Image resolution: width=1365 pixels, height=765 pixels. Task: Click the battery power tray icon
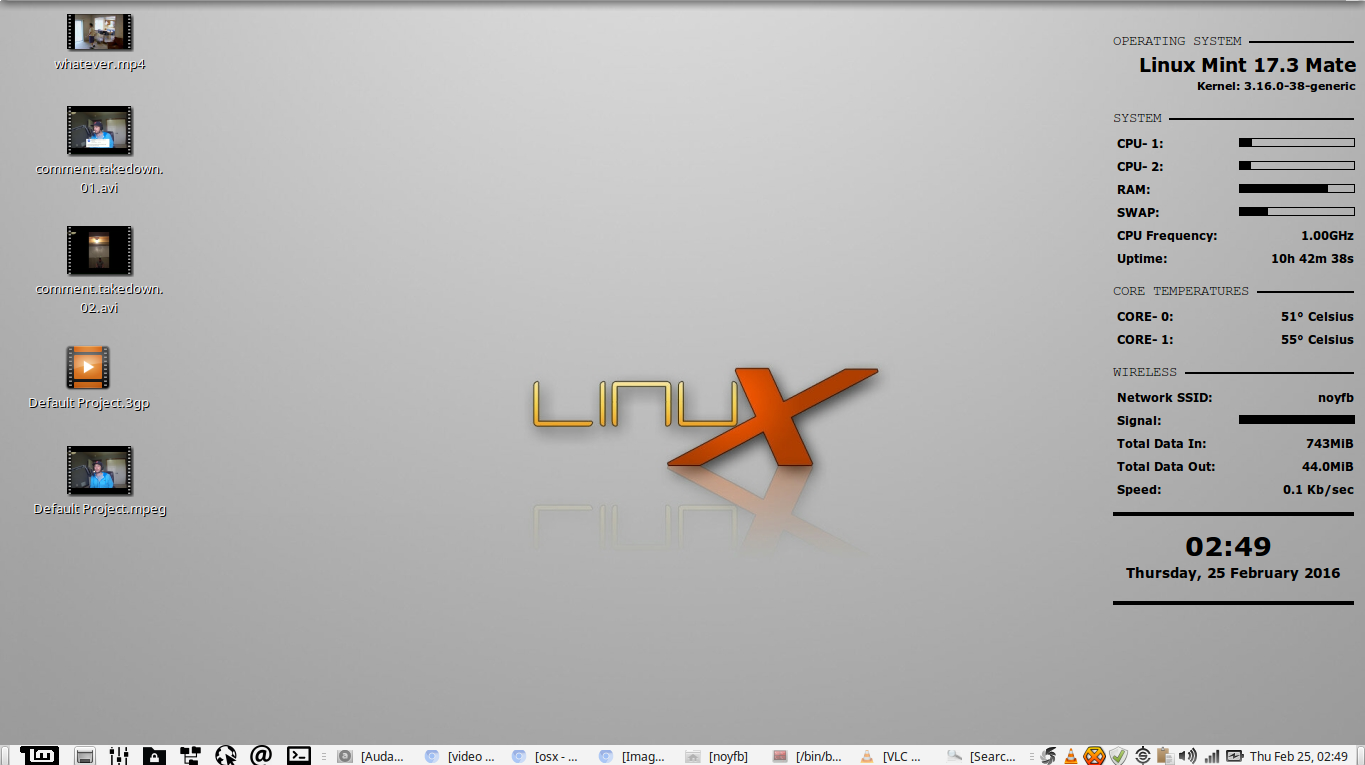coord(1235,756)
